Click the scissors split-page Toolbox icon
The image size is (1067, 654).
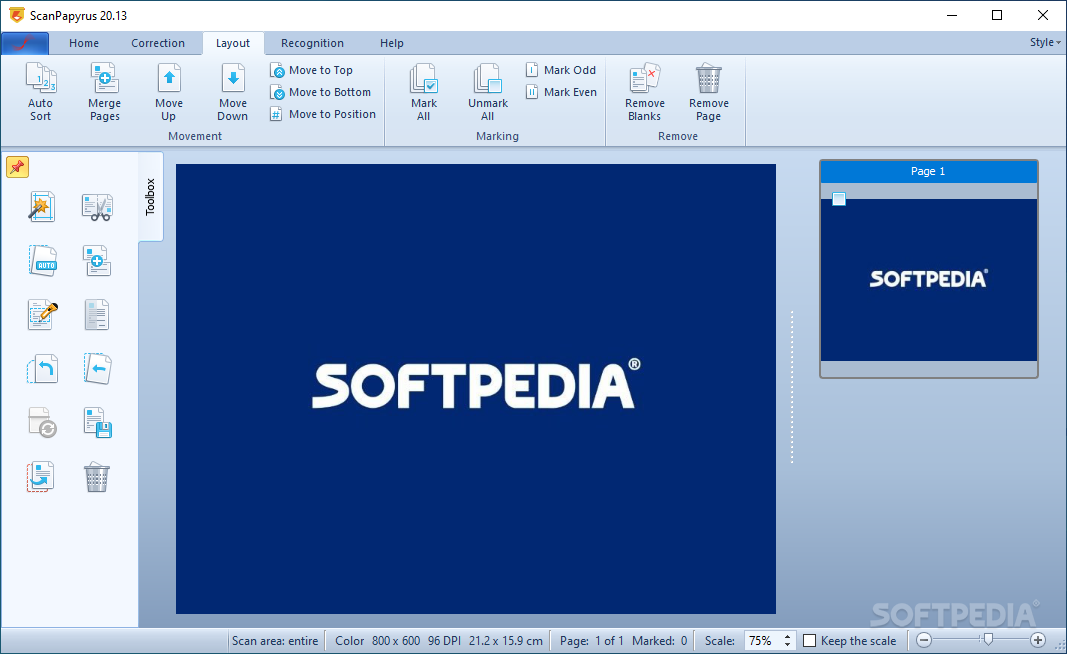[97, 207]
